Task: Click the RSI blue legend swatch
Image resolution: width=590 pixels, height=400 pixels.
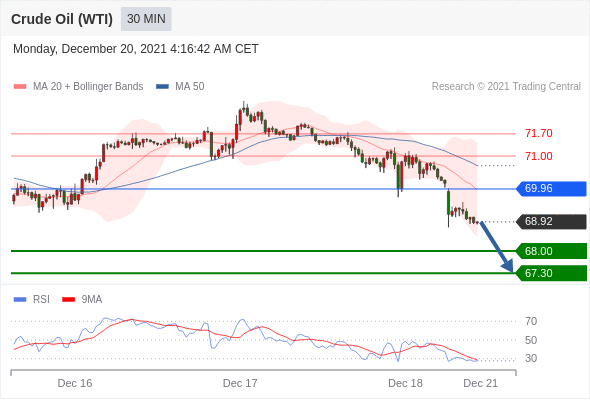Action: (x=20, y=300)
